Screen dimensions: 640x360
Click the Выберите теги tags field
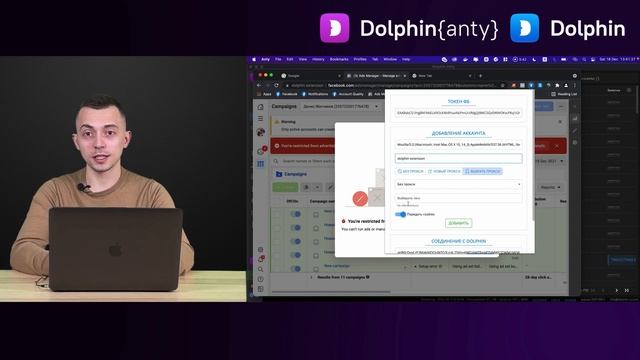click(458, 198)
